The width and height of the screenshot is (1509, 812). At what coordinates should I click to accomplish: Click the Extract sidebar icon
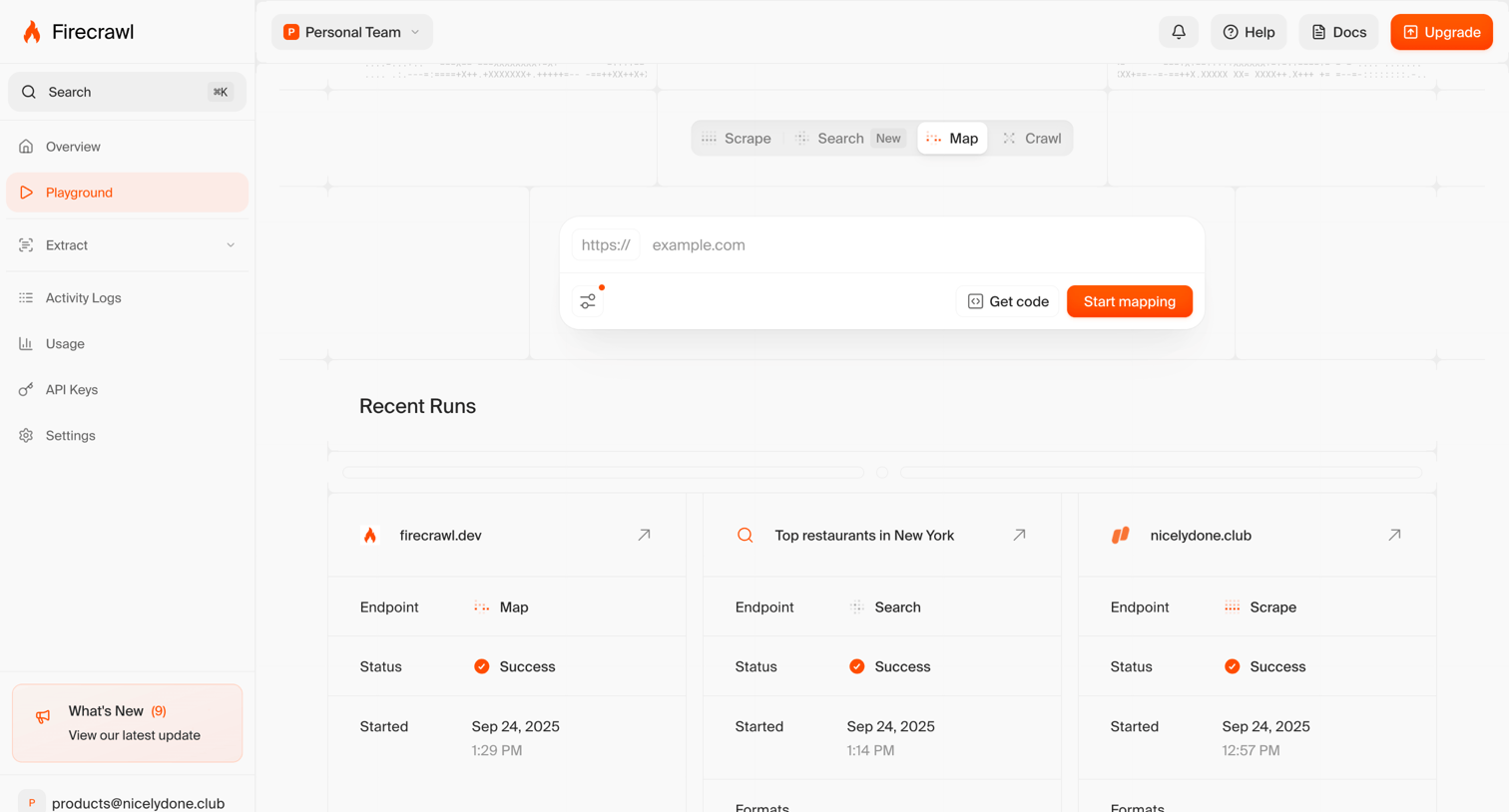(26, 245)
